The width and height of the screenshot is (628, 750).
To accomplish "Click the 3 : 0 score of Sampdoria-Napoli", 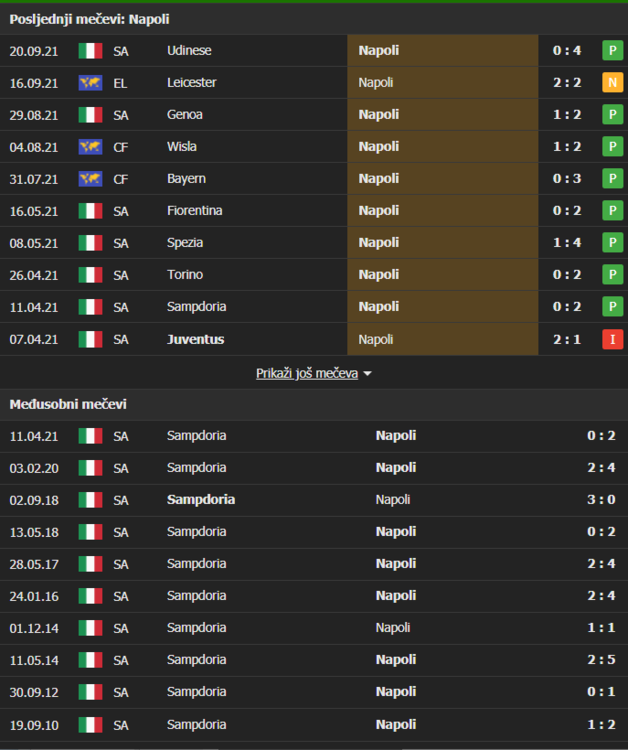I will pos(601,500).
